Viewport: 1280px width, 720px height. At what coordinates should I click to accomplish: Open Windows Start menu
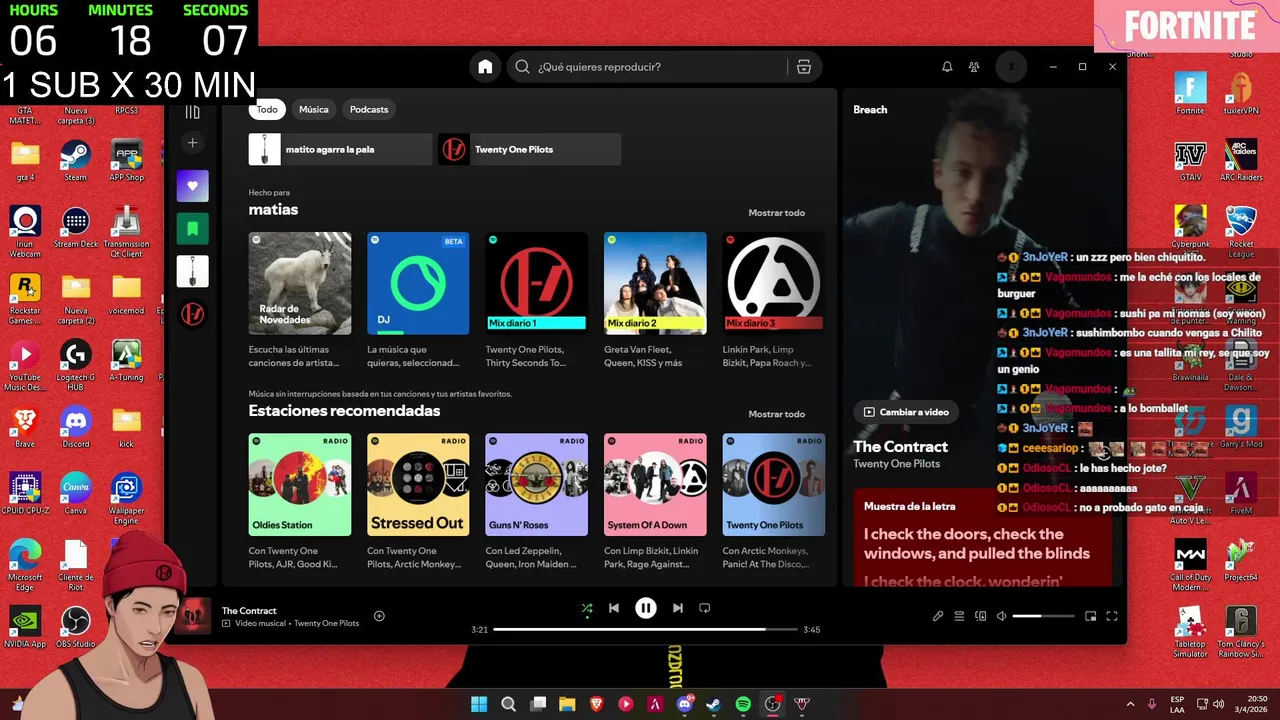[x=479, y=704]
